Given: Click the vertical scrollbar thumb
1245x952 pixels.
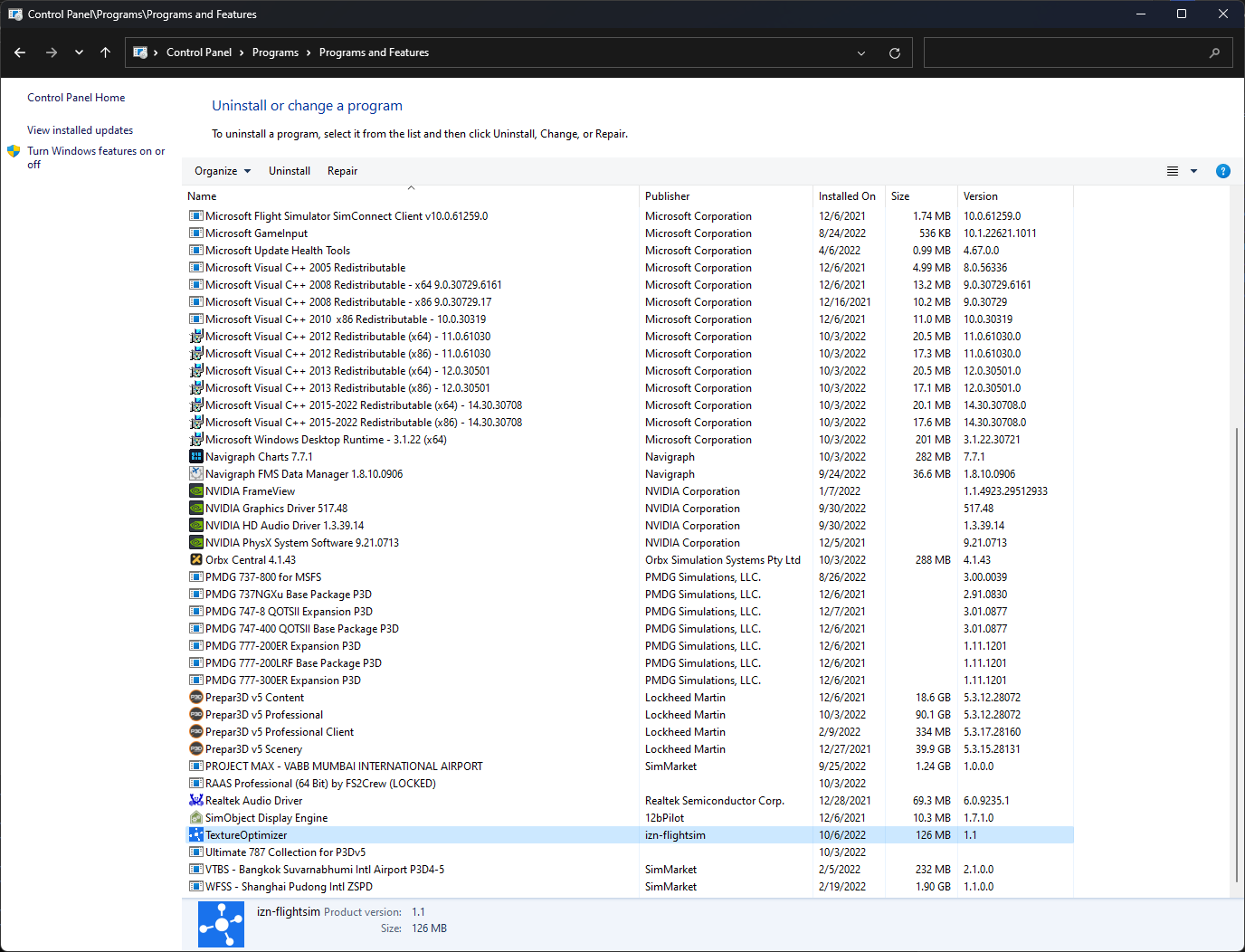Looking at the screenshot, I should [1236, 655].
